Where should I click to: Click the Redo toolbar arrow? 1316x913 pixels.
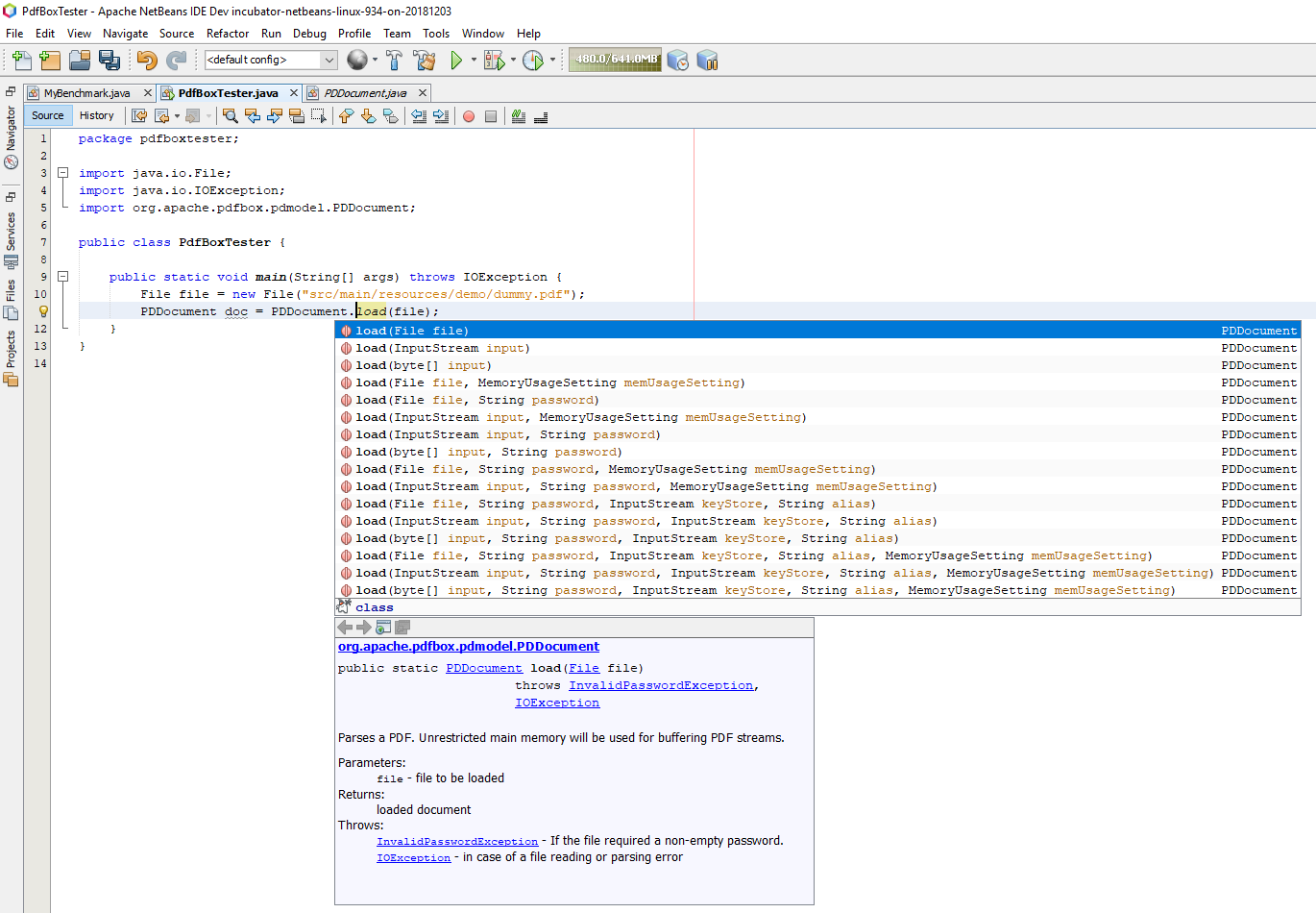[177, 60]
